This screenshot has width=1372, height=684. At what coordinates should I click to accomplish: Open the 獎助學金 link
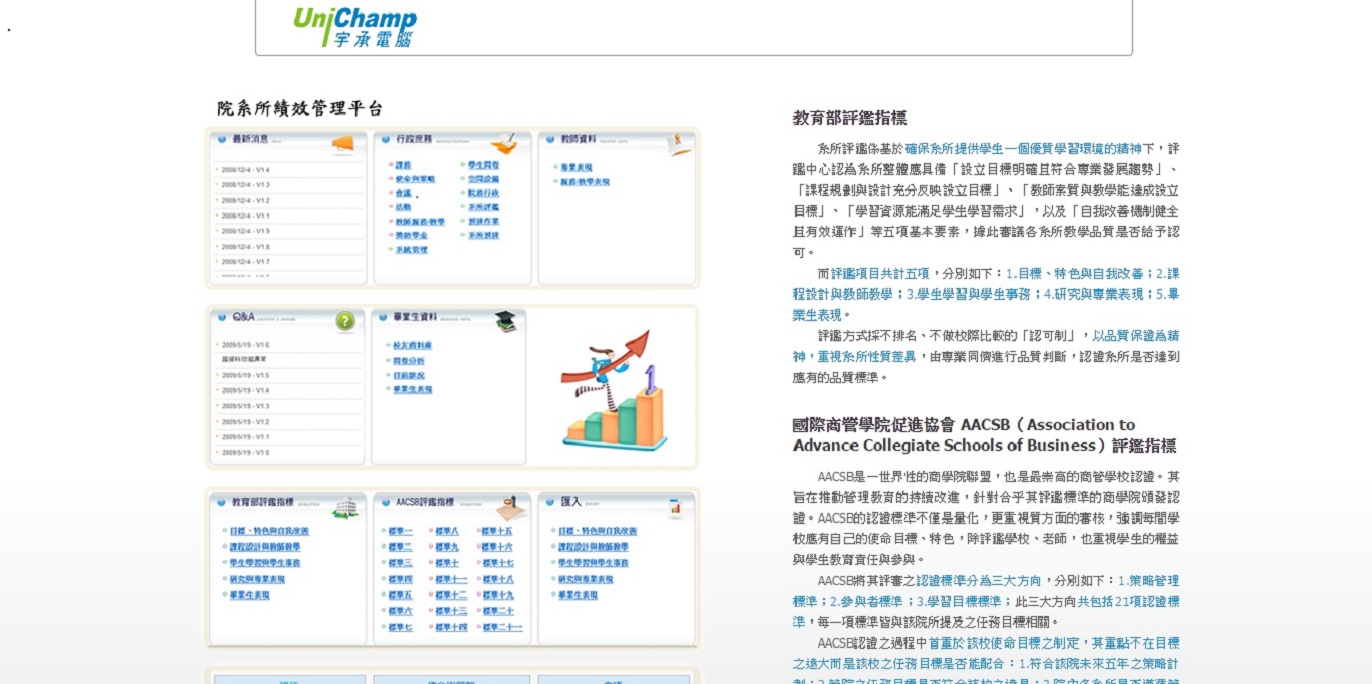pyautogui.click(x=411, y=236)
